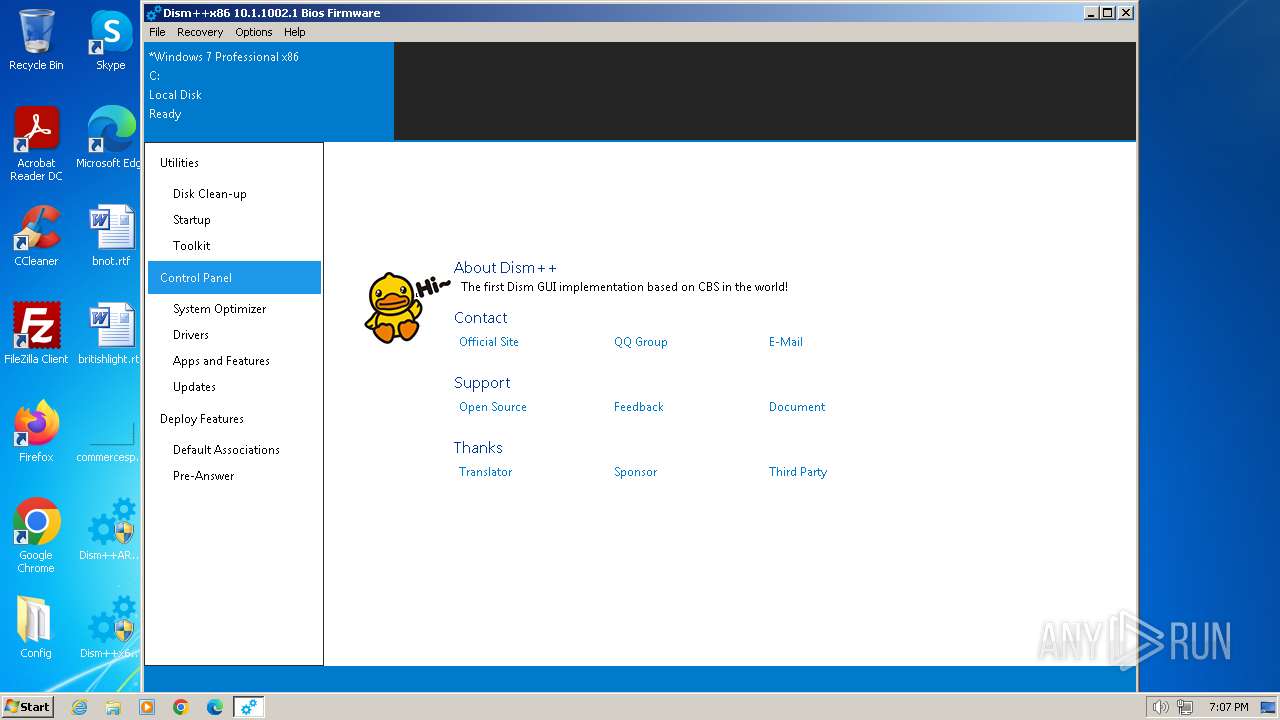The image size is (1280, 720).
Task: Open the Options menu
Action: (x=254, y=32)
